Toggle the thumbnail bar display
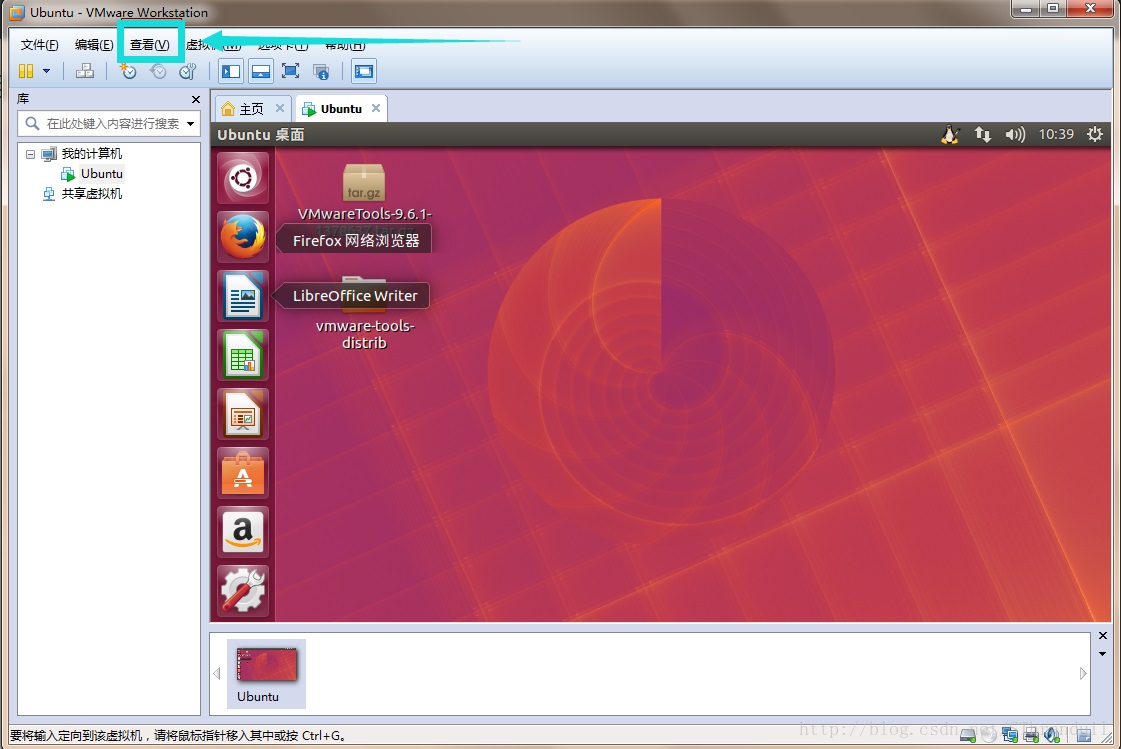1121x749 pixels. 260,71
